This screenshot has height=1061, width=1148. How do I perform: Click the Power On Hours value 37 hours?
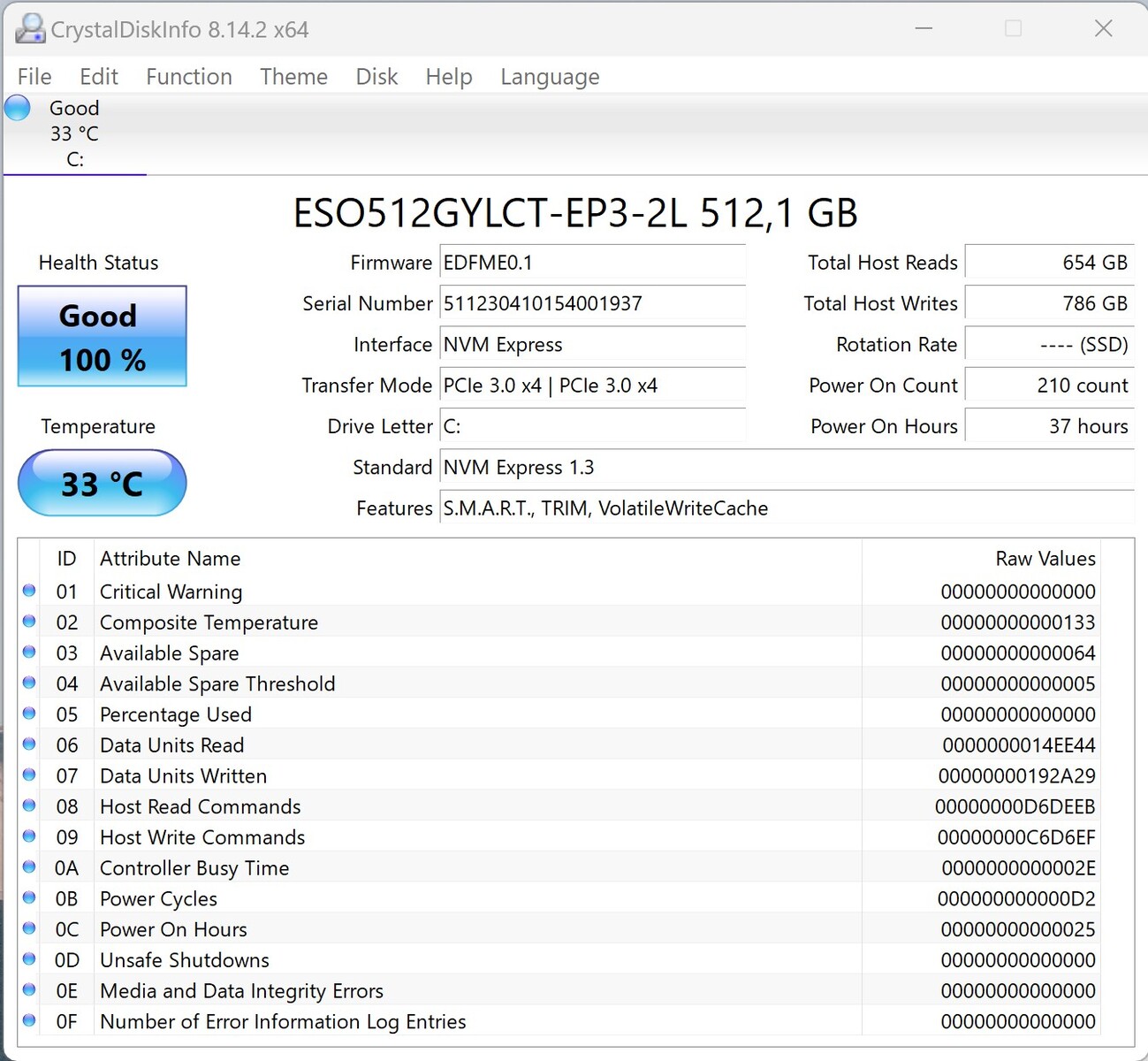1049,426
